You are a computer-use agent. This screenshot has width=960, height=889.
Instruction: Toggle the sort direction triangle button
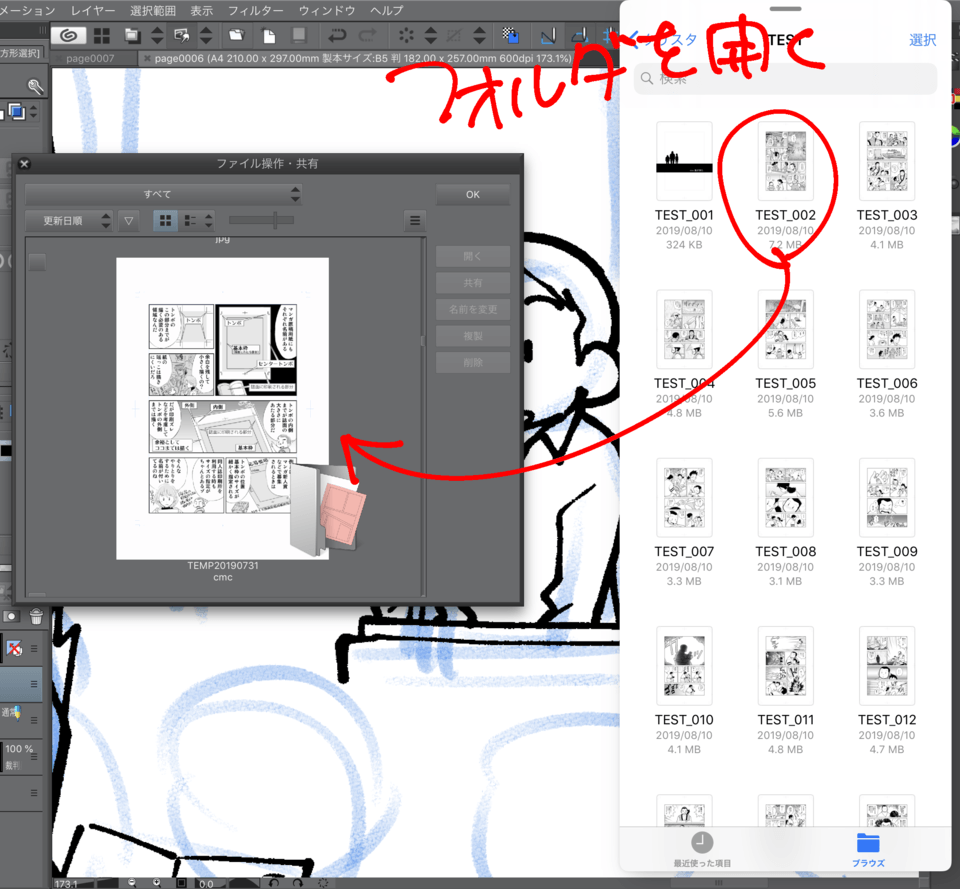coord(128,221)
